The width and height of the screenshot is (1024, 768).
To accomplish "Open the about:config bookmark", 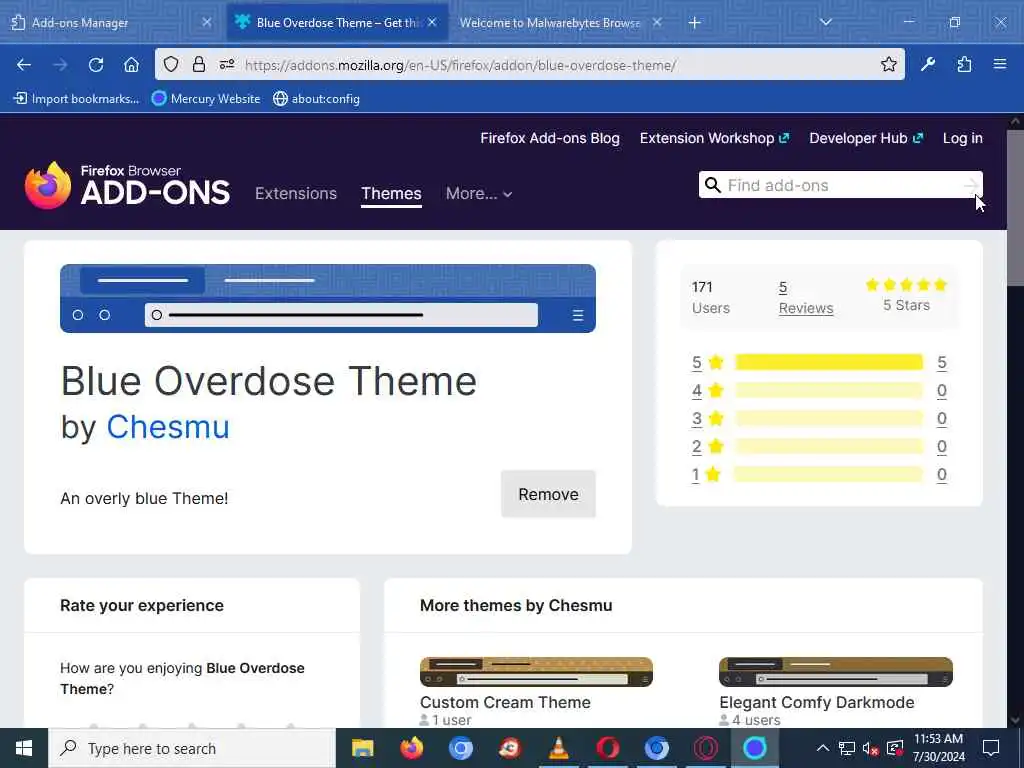I will pyautogui.click(x=316, y=99).
